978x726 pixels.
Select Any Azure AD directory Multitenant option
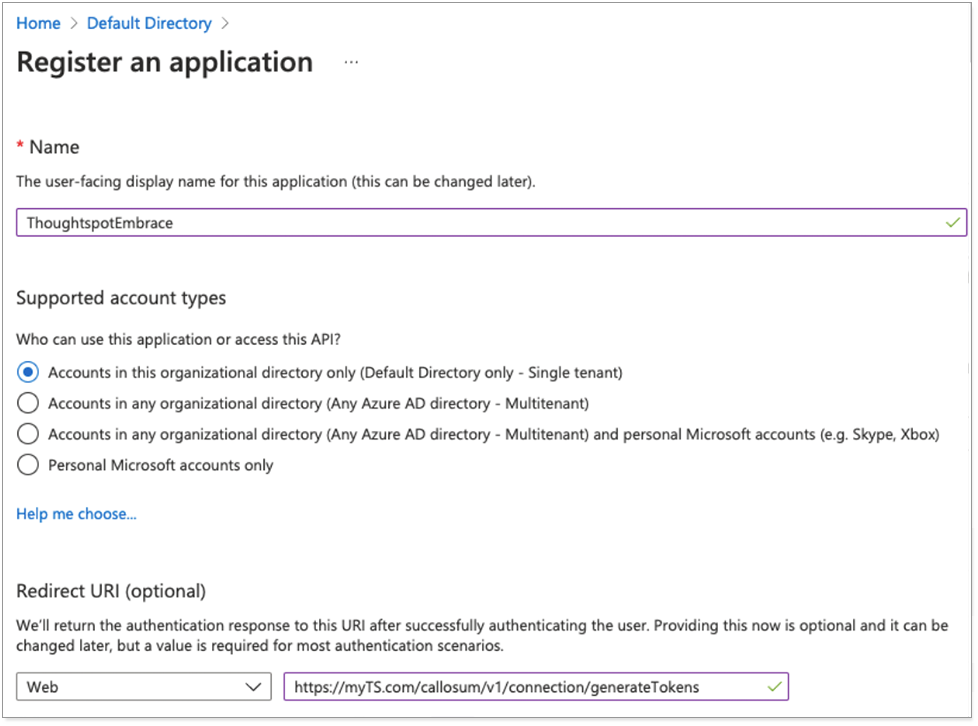tap(28, 403)
